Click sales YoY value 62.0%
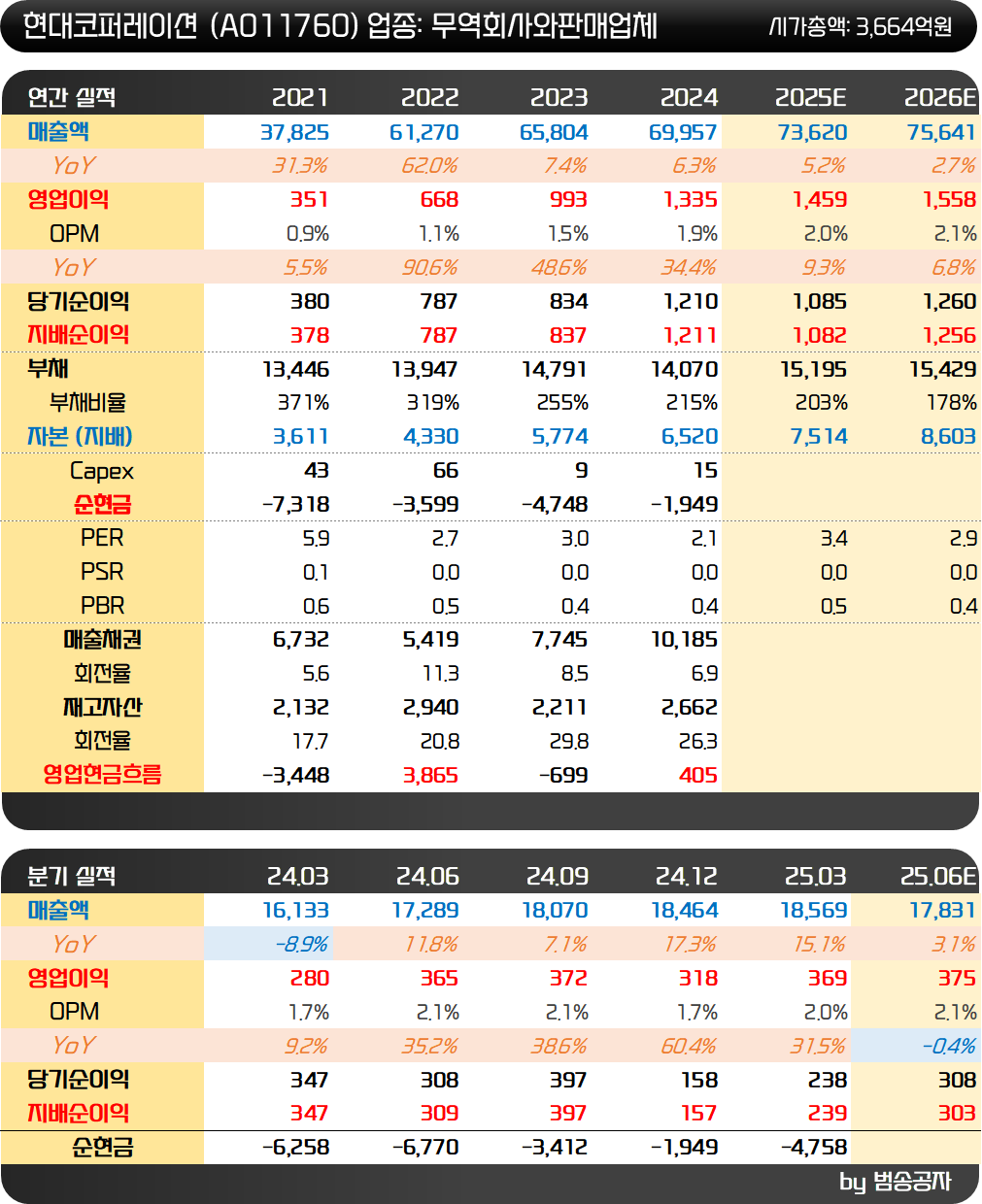Image resolution: width=982 pixels, height=1204 pixels. [429, 166]
